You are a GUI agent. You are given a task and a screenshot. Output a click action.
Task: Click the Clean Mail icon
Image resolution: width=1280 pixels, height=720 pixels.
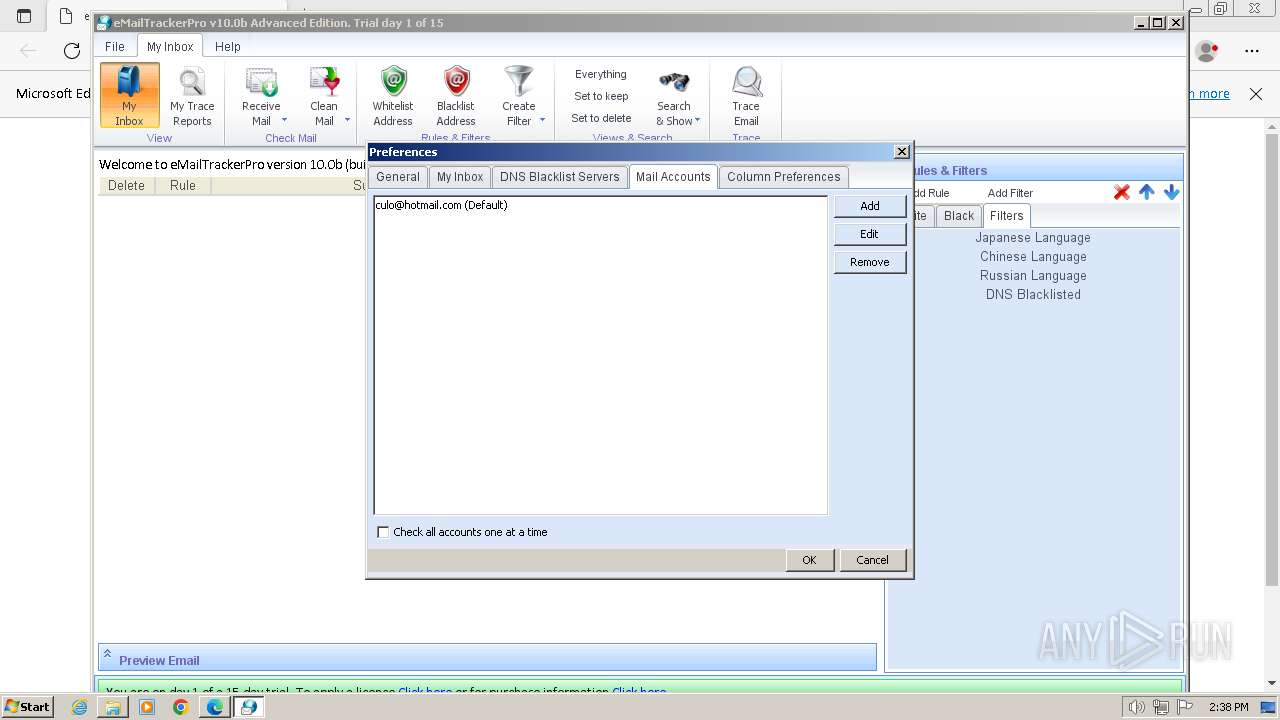pyautogui.click(x=324, y=82)
